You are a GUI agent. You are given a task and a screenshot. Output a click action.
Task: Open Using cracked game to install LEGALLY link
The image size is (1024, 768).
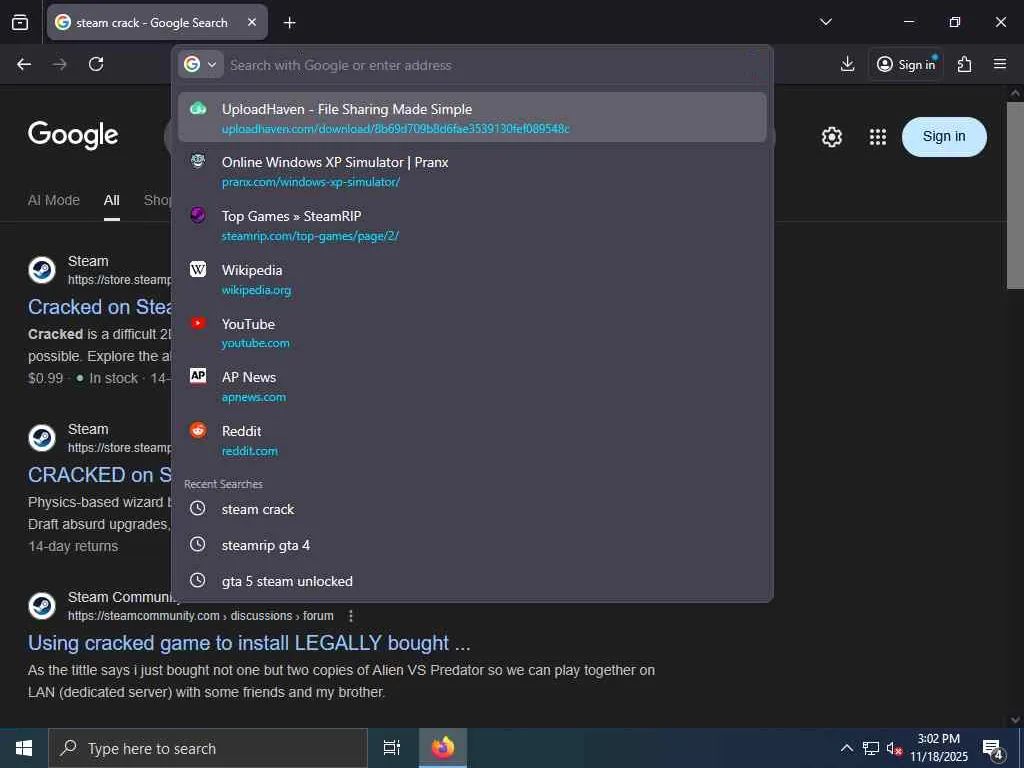249,643
